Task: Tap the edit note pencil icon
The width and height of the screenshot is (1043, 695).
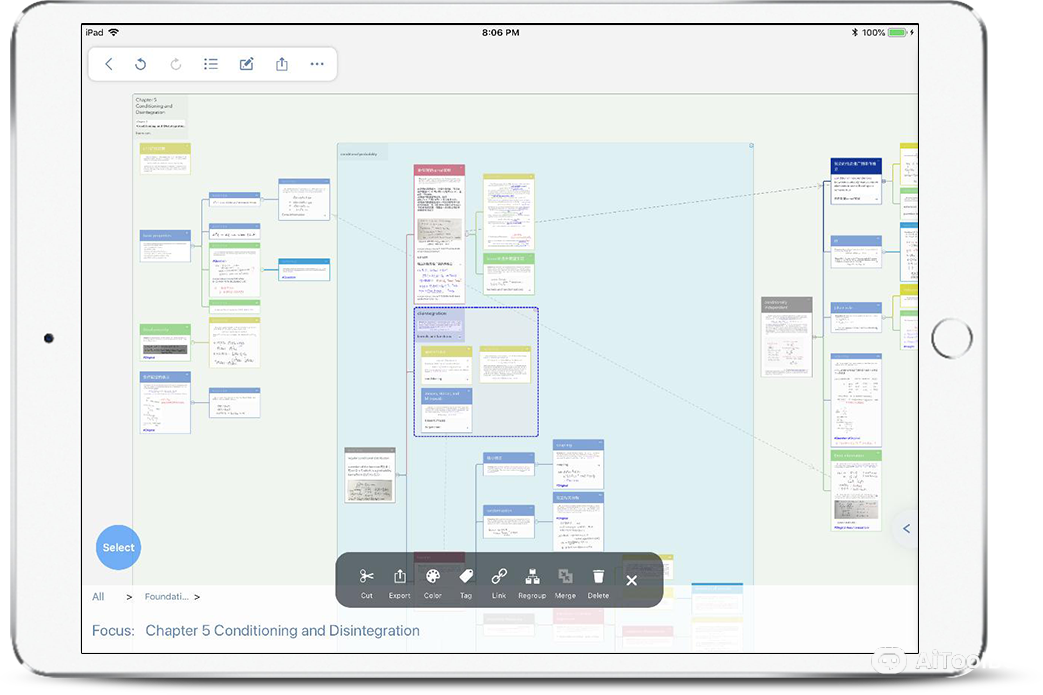Action: [x=246, y=64]
